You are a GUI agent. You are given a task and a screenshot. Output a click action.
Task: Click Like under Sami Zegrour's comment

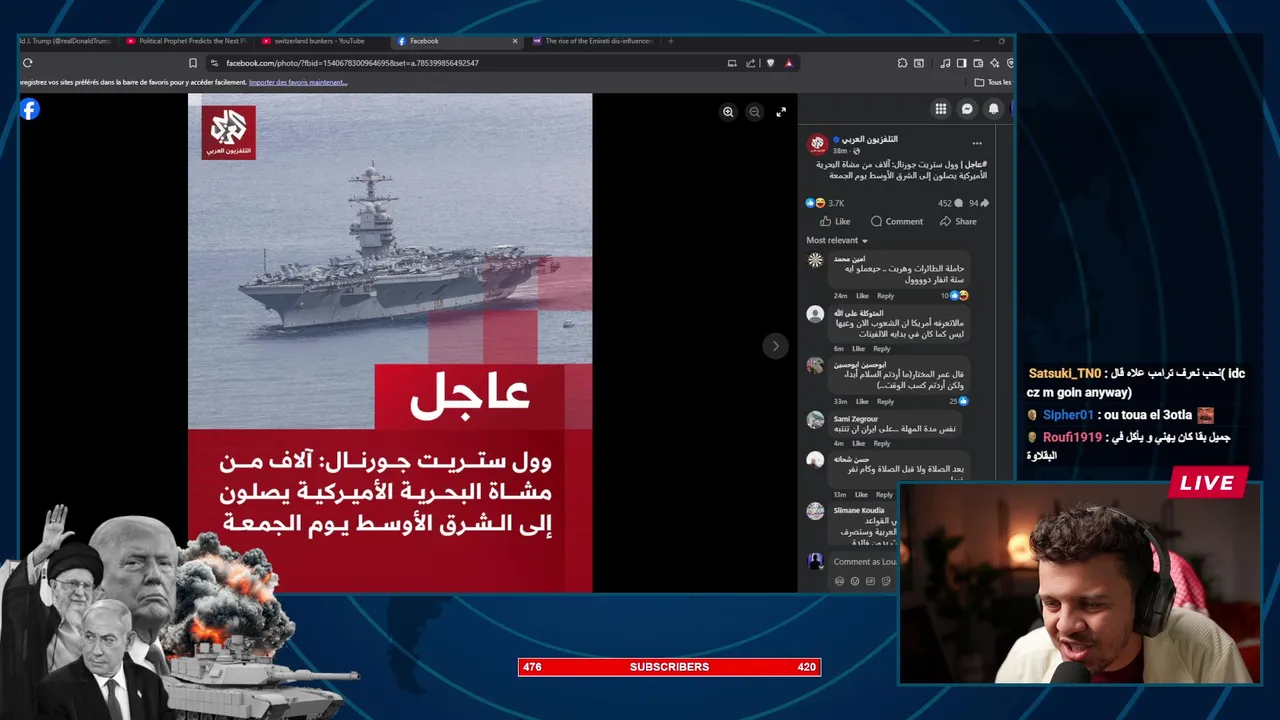click(858, 443)
